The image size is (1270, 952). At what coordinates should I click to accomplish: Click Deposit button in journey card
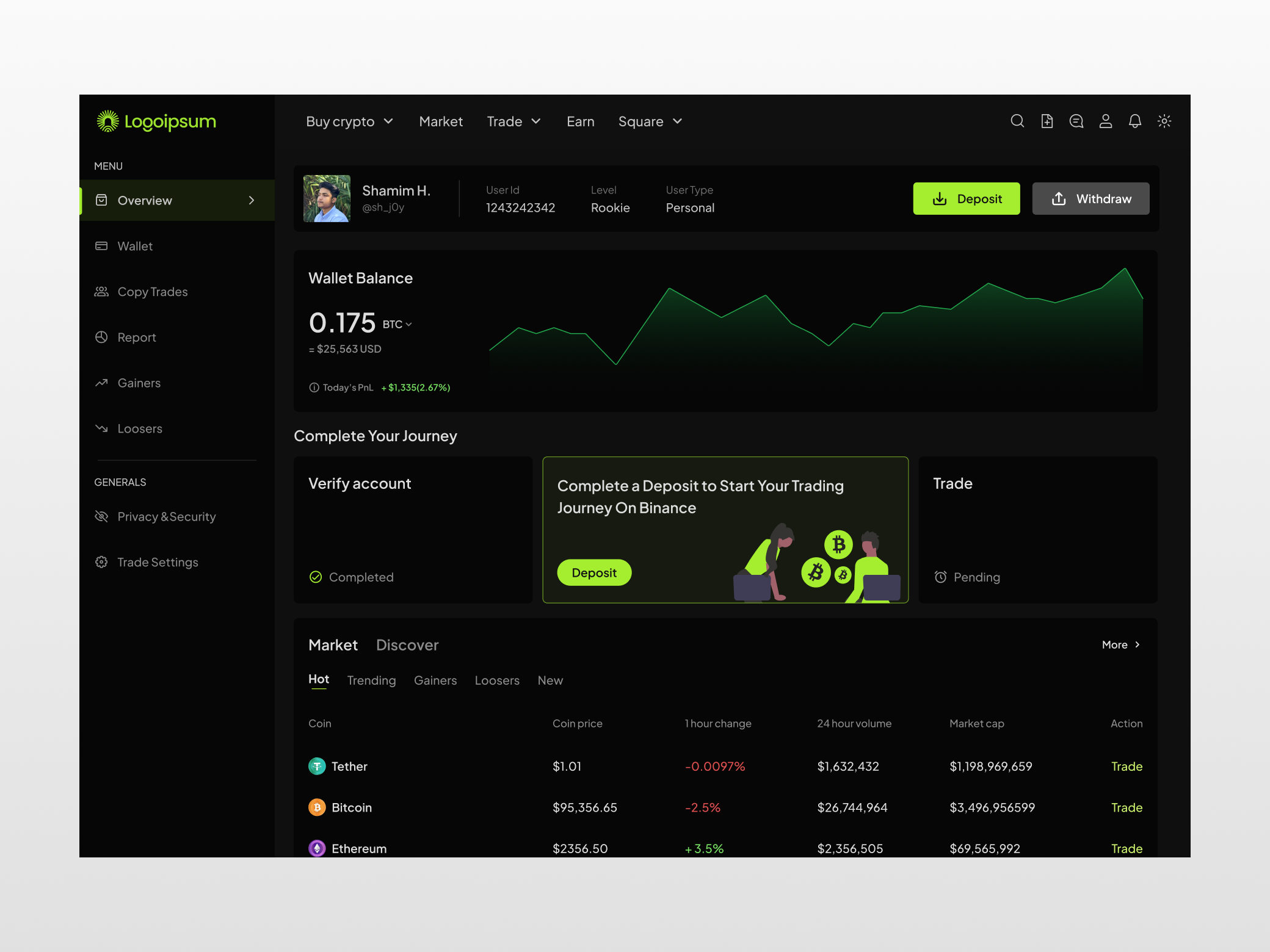594,572
